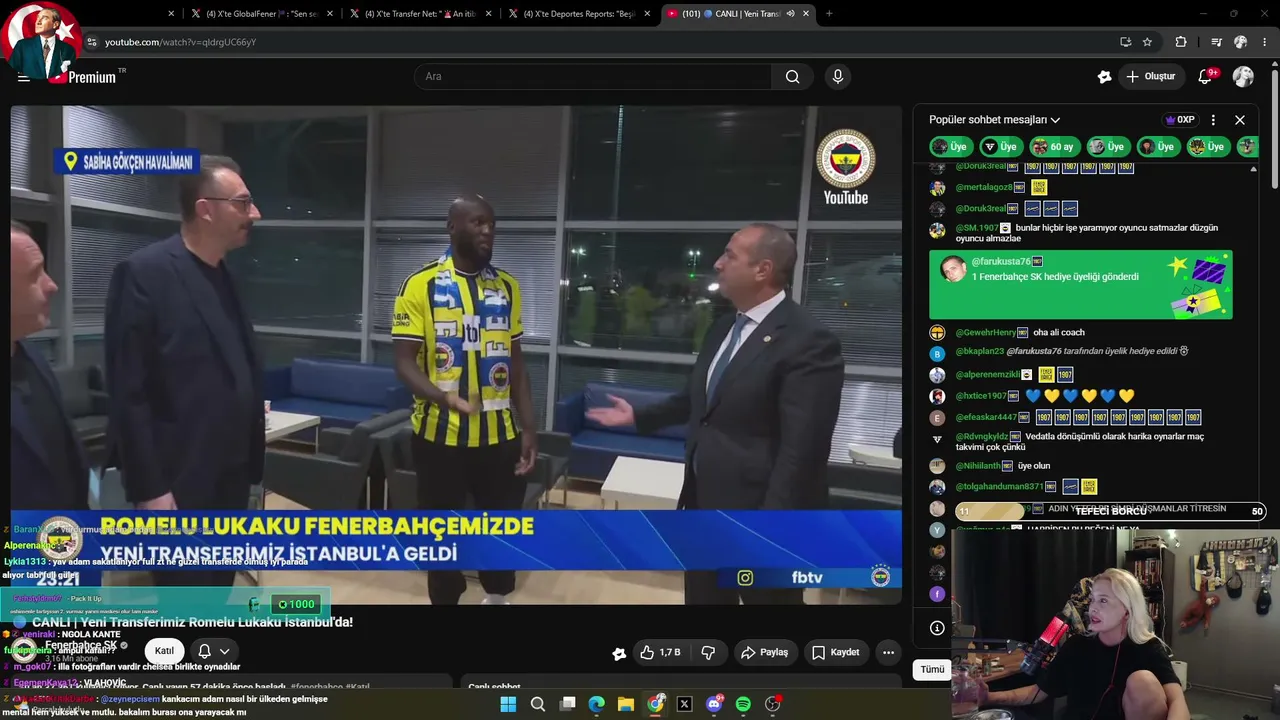The height and width of the screenshot is (720, 1280).
Task: Click the sparkle icon beside the Oluştur button
Action: [1104, 77]
